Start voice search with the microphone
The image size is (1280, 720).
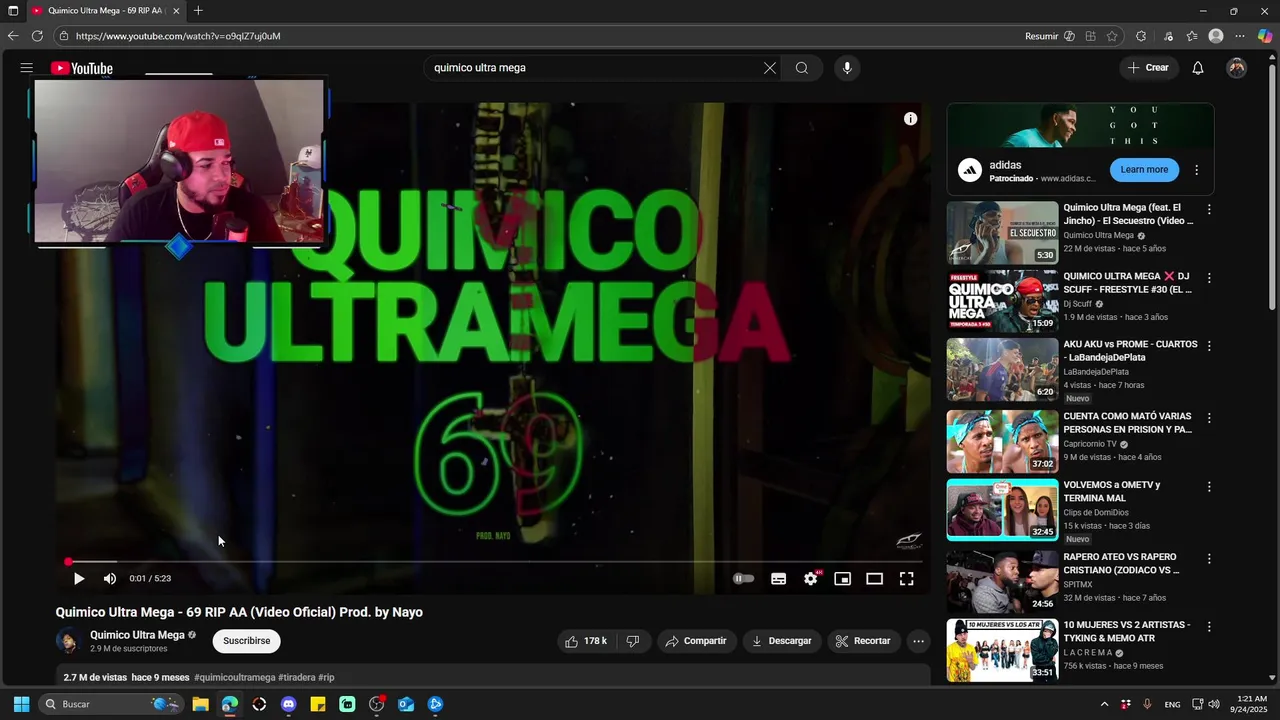pyautogui.click(x=847, y=68)
